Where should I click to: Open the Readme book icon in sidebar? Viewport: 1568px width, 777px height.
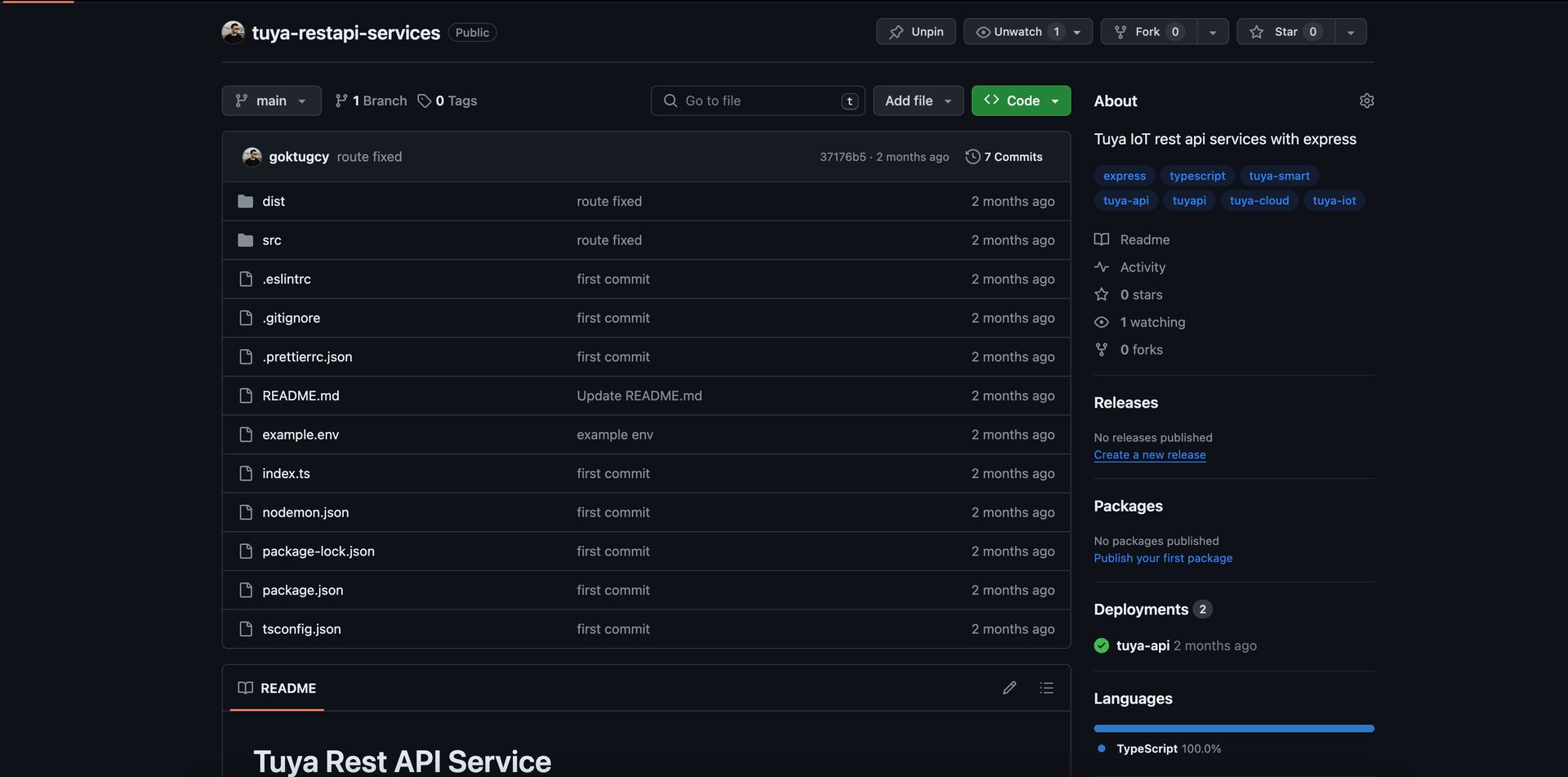(x=1101, y=239)
